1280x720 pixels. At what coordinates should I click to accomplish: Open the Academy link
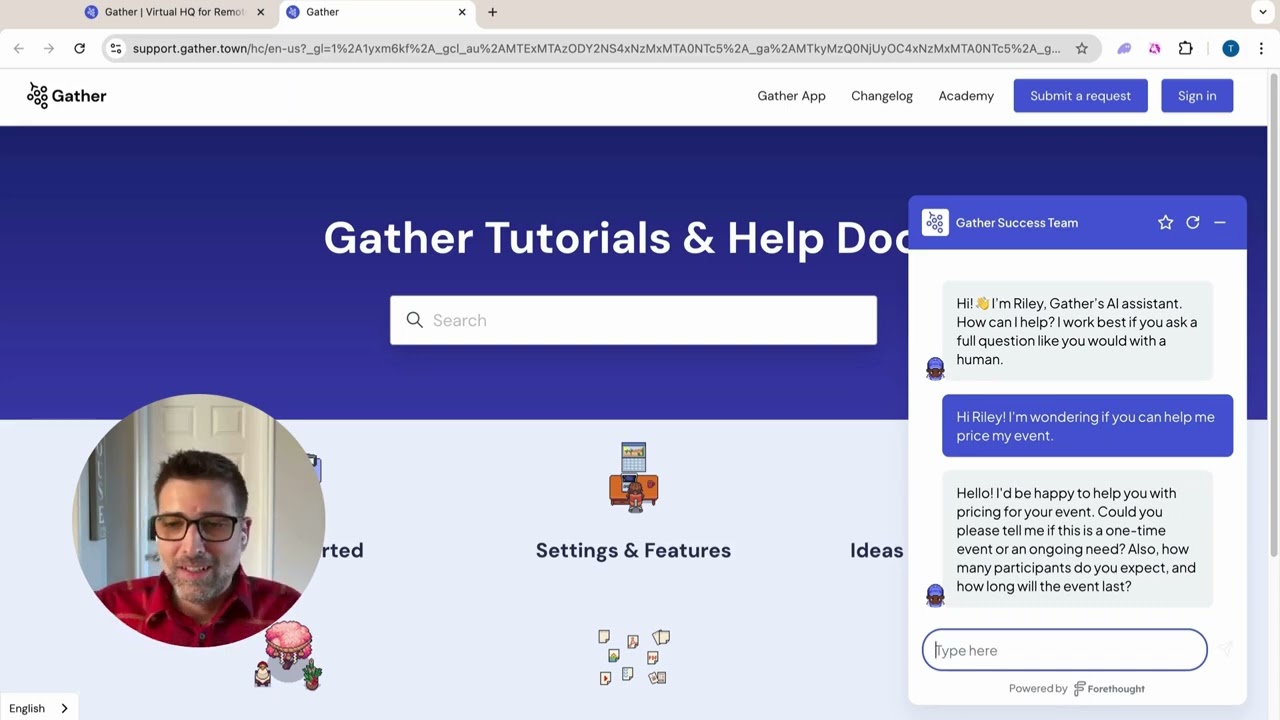[966, 96]
